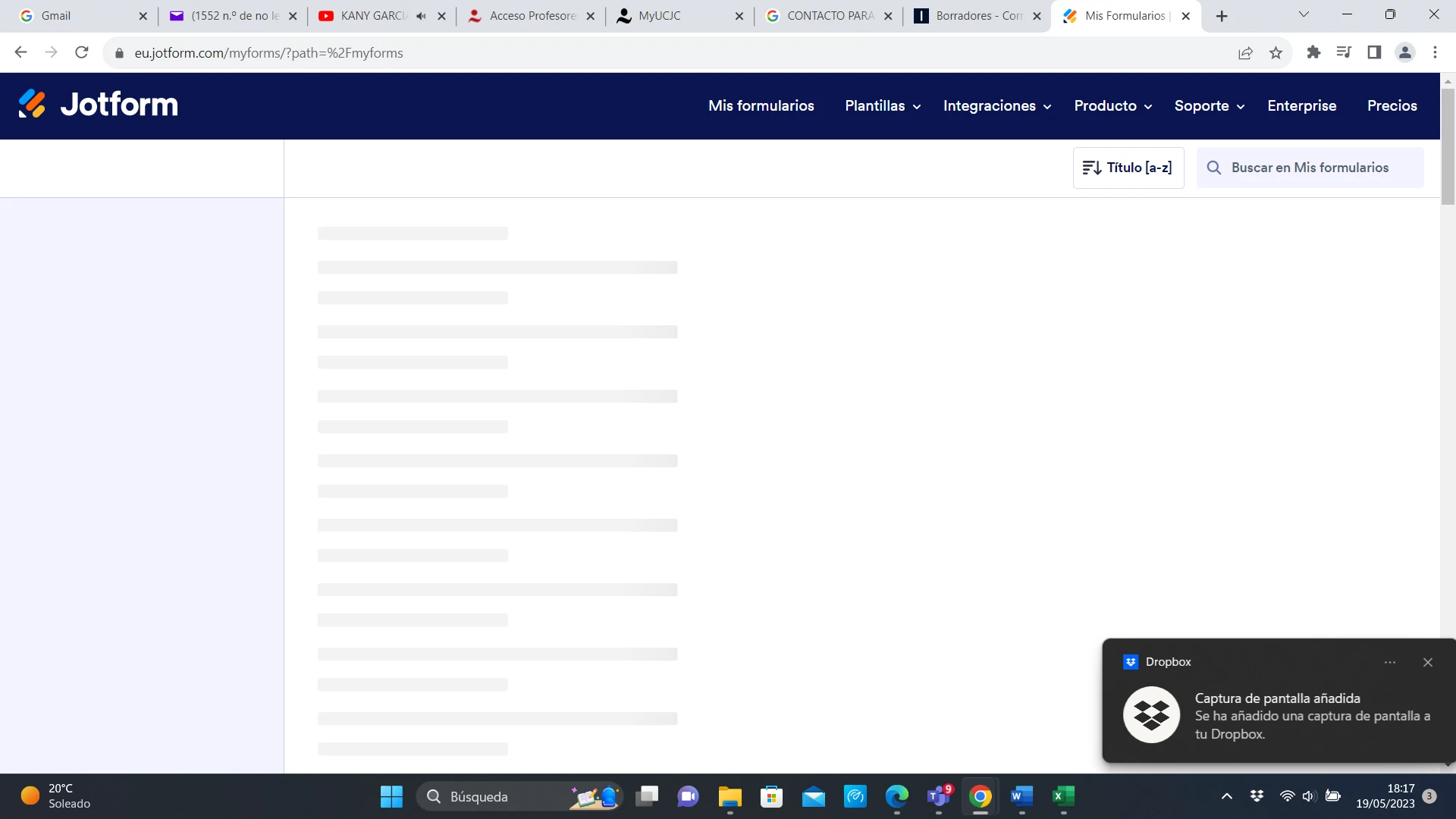The height and width of the screenshot is (819, 1456).
Task: Click the browser address bar
Action: pyautogui.click(x=303, y=52)
